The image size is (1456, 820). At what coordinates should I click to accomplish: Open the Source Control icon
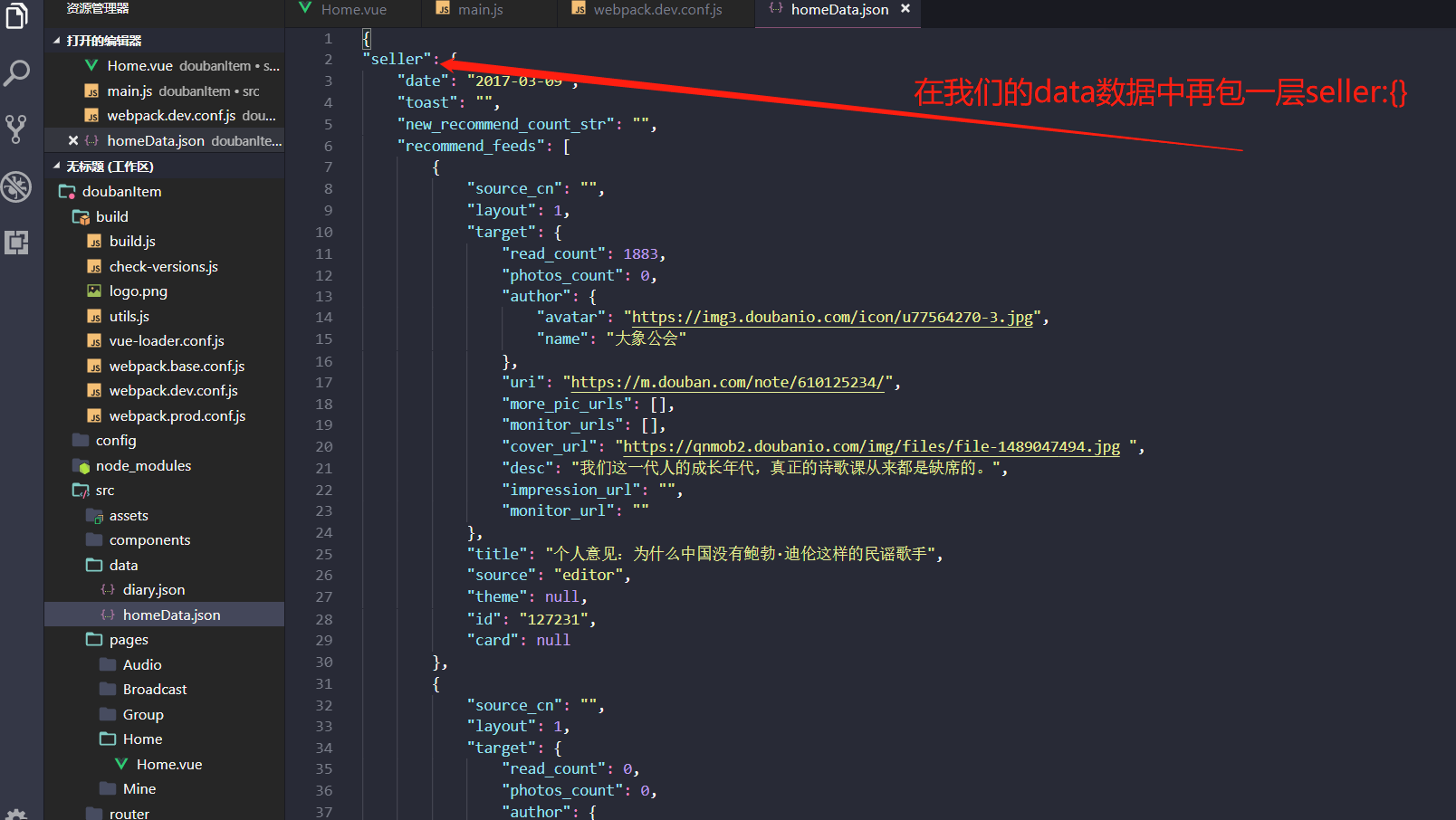pyautogui.click(x=16, y=129)
